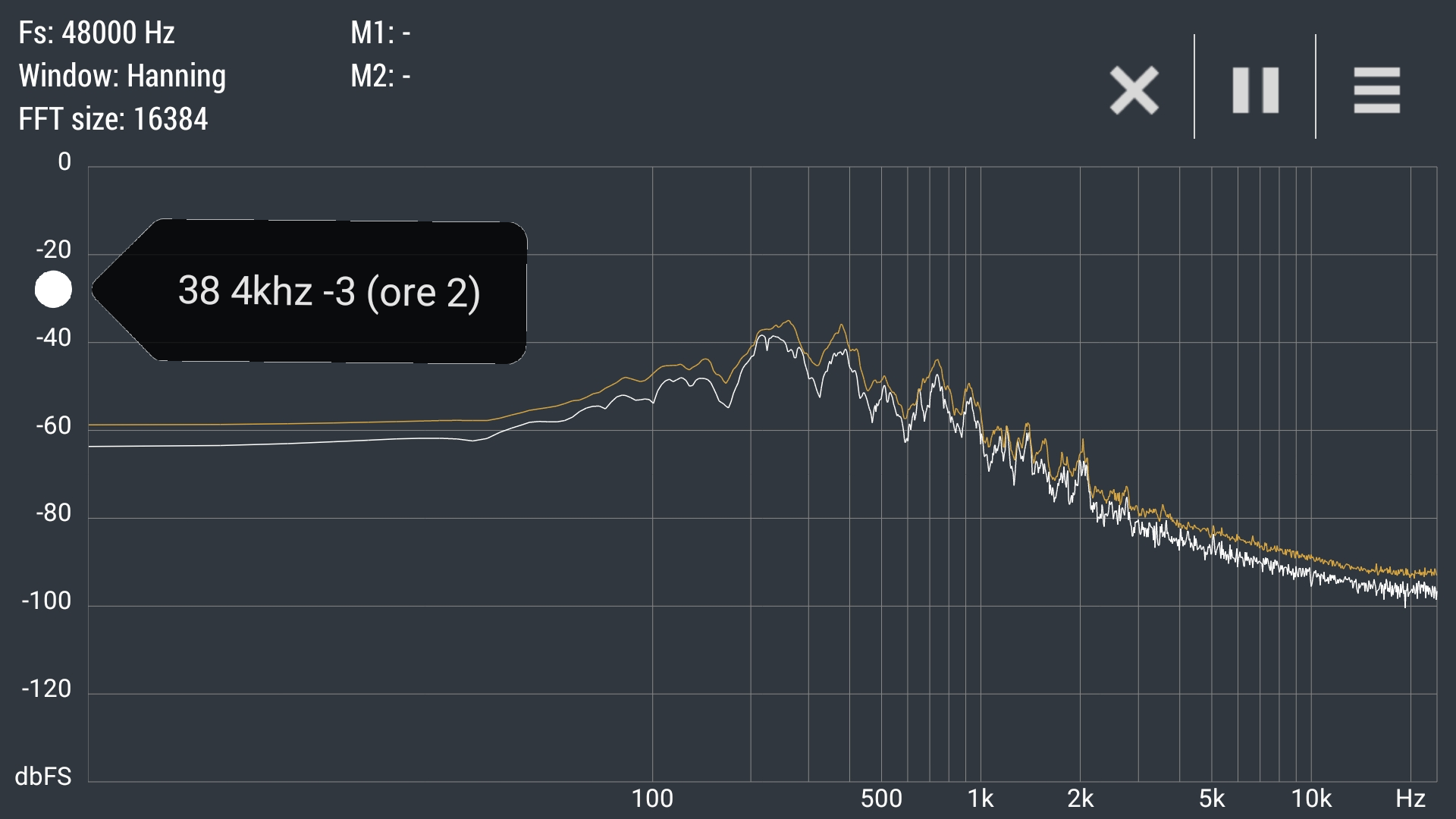The width and height of the screenshot is (1456, 819).
Task: Select the 'M1: -' marker readout
Action: [380, 33]
